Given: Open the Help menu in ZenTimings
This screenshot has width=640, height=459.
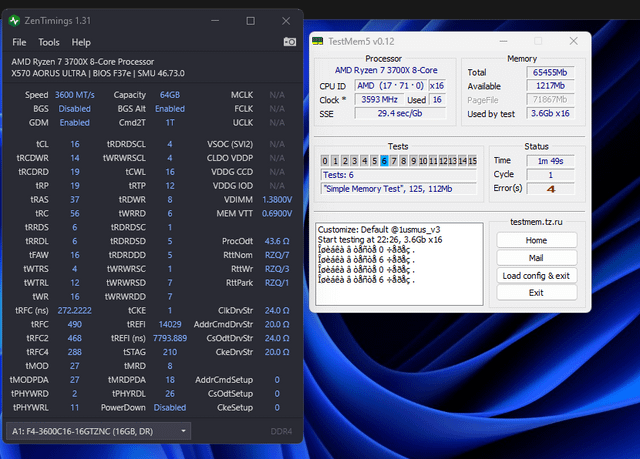Looking at the screenshot, I should point(81,42).
